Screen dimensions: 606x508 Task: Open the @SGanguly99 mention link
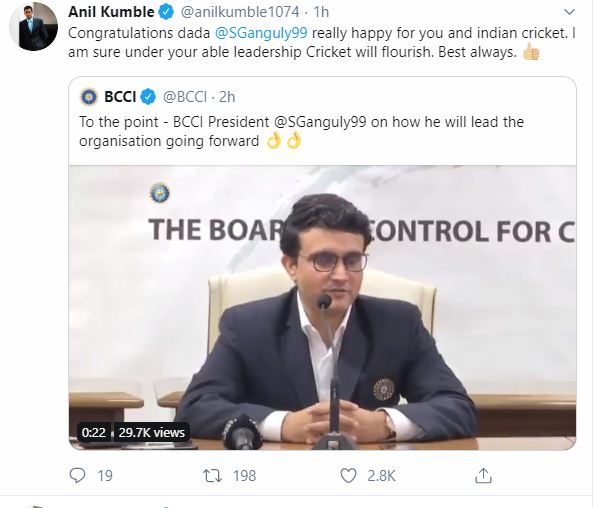pos(261,33)
